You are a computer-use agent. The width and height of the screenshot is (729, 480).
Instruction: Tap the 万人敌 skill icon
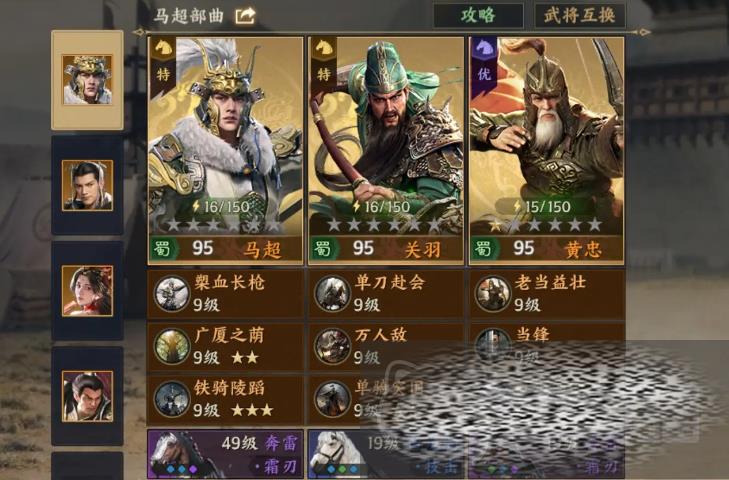[332, 347]
